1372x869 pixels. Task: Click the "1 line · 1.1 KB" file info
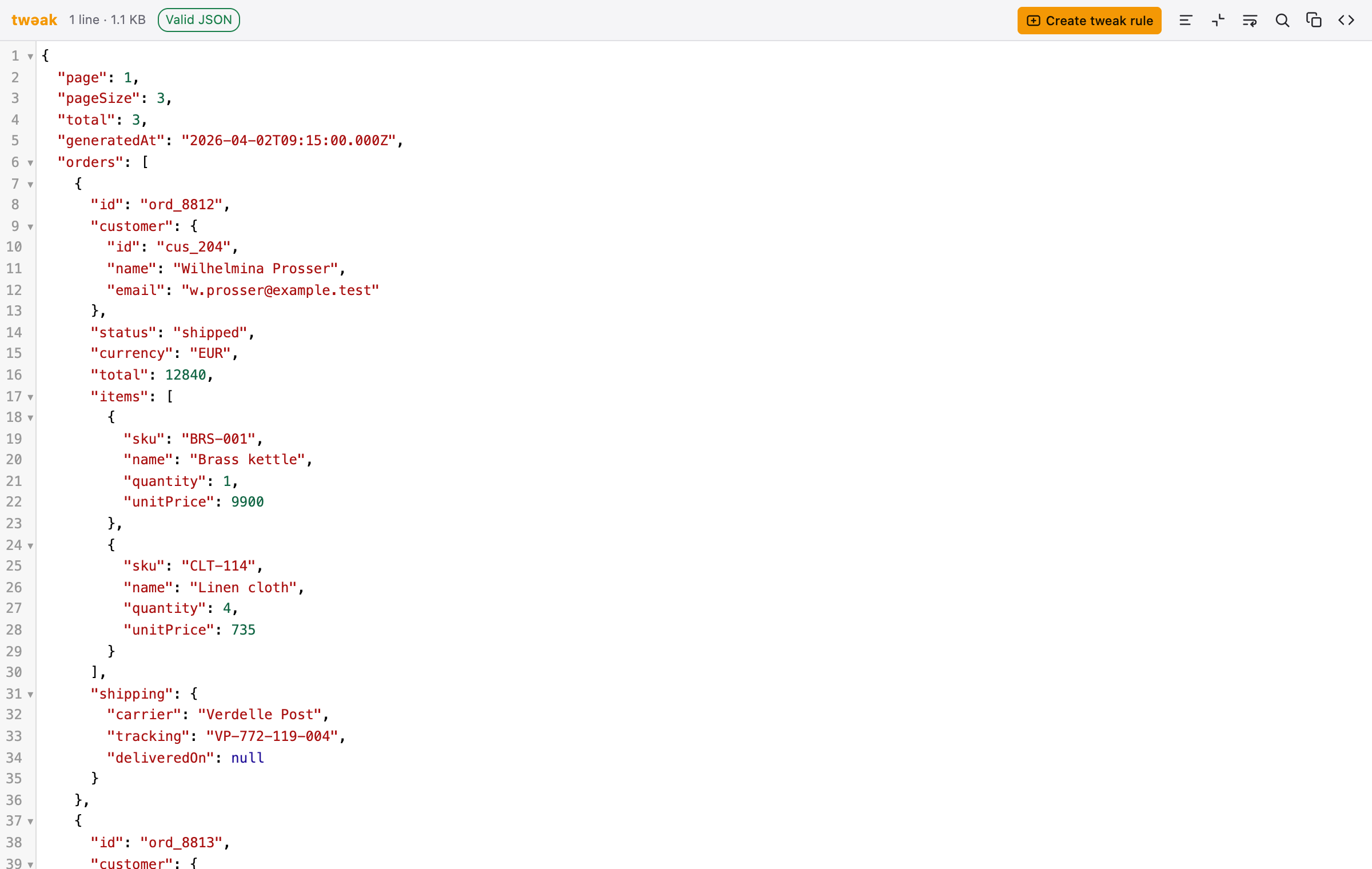click(x=107, y=20)
